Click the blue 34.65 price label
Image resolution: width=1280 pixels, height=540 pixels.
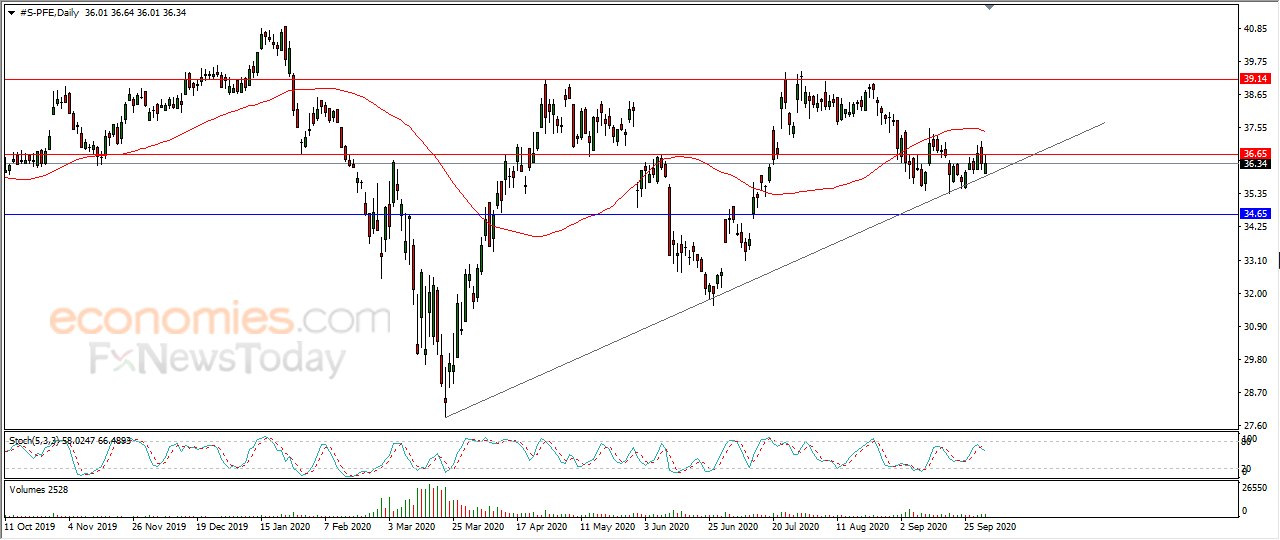(1255, 214)
